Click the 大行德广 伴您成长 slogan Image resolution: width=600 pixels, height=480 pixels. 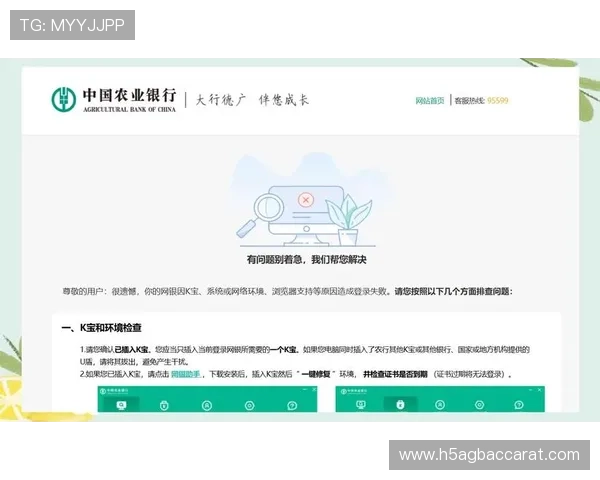pos(252,100)
